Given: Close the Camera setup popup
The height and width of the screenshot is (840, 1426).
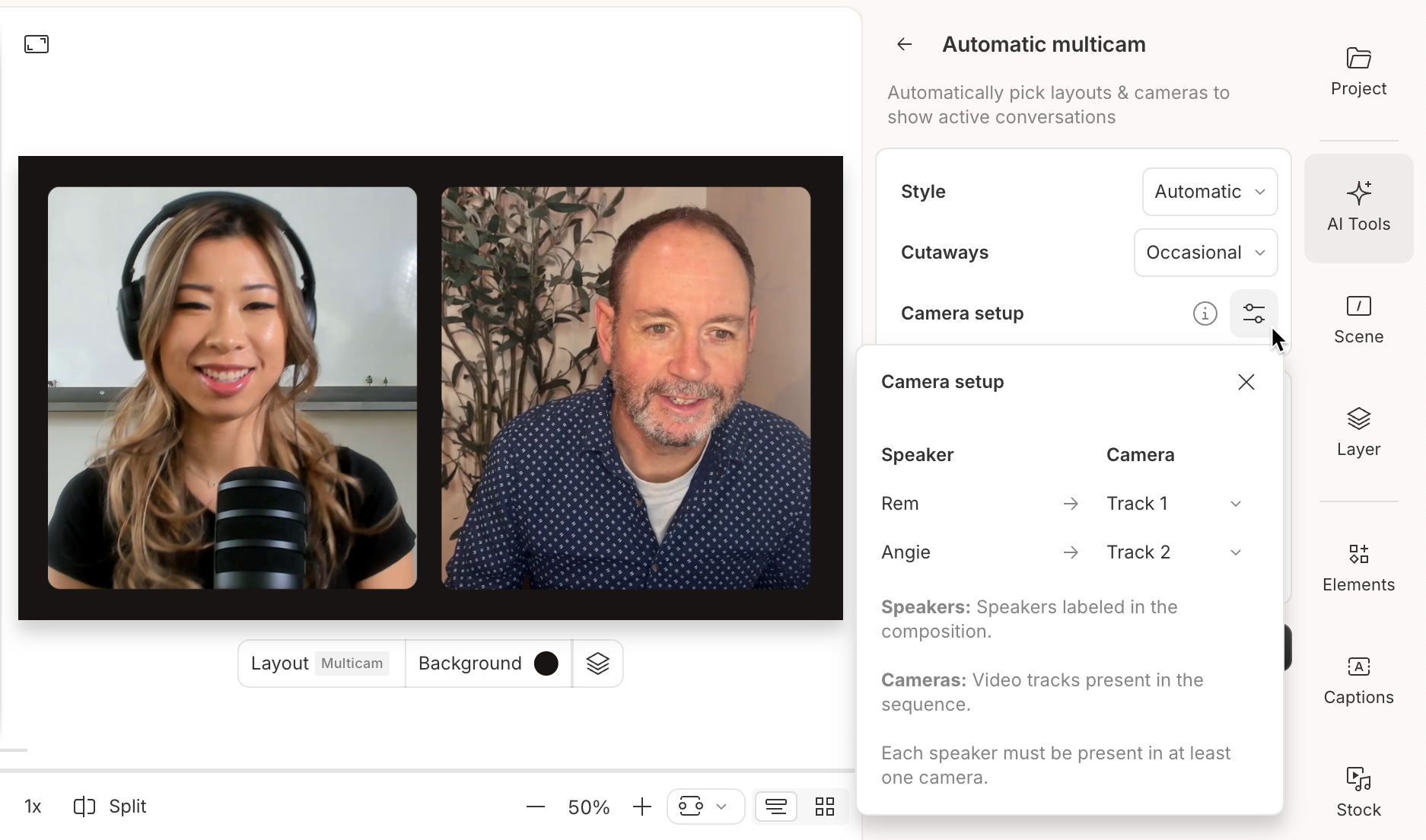Looking at the screenshot, I should [1246, 382].
